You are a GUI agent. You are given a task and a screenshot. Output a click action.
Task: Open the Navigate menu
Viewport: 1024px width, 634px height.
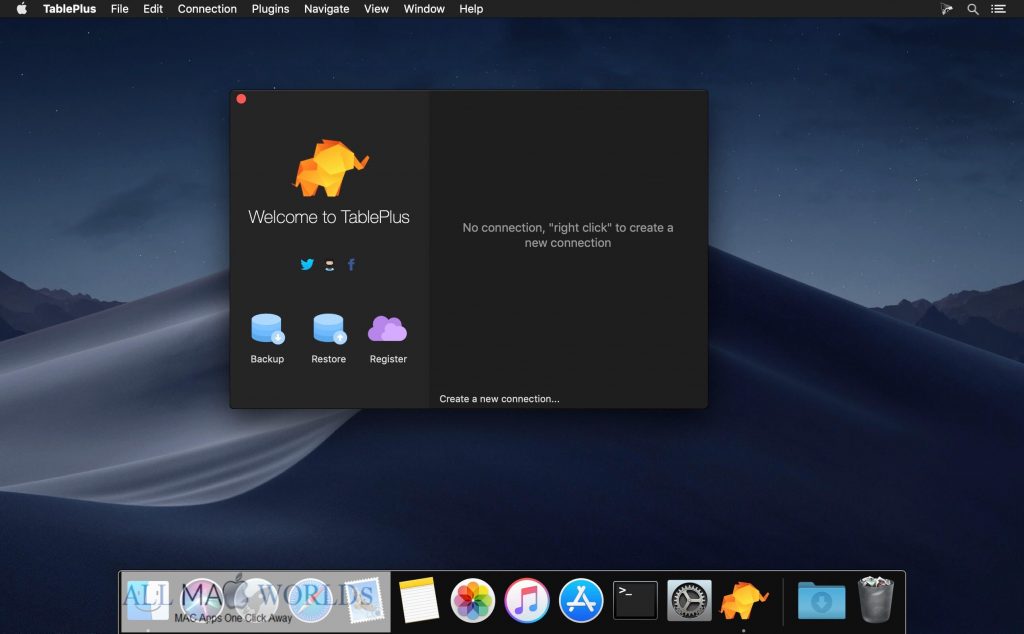coord(327,8)
